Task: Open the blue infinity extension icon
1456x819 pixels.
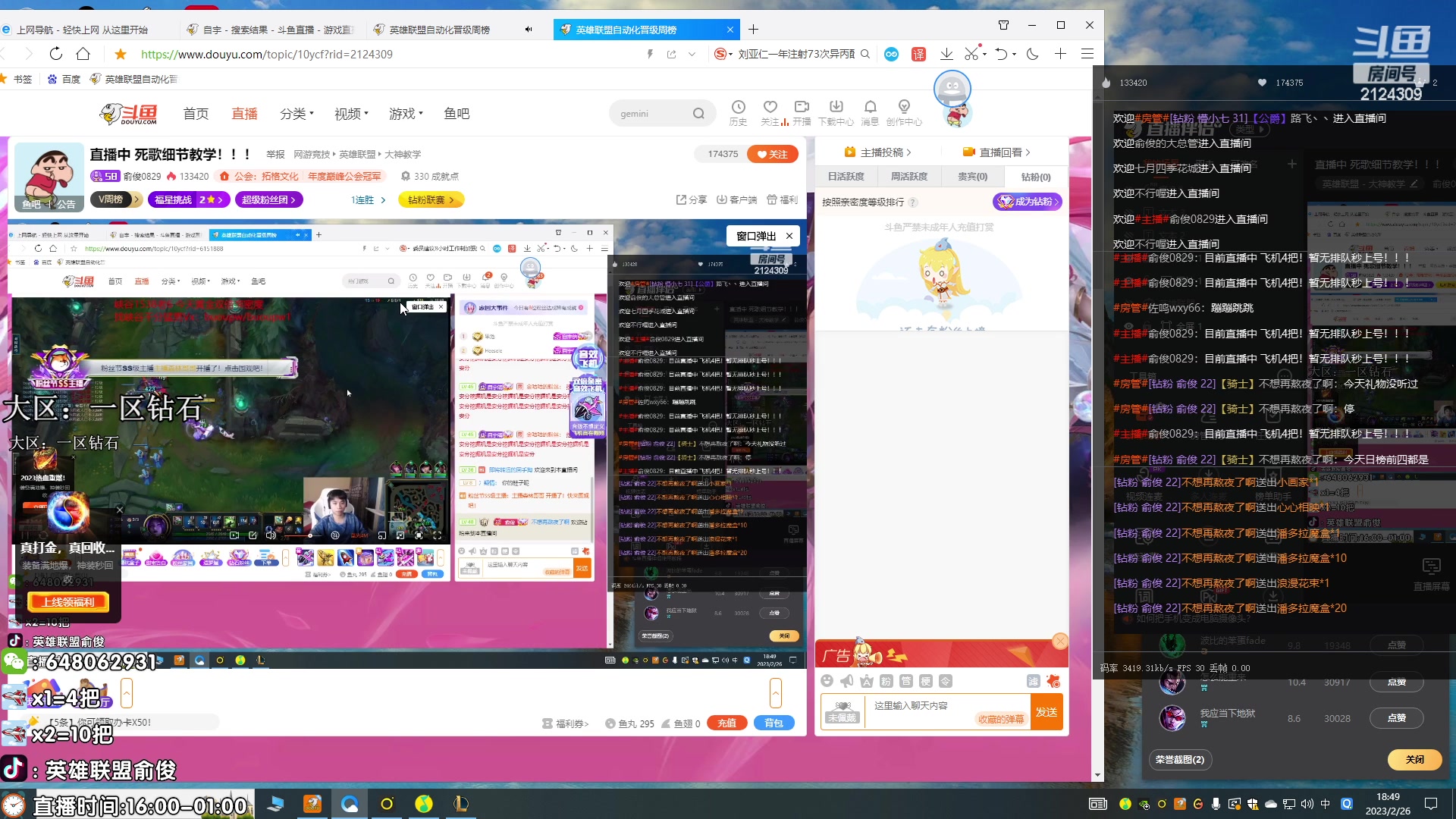Action: 892,54
